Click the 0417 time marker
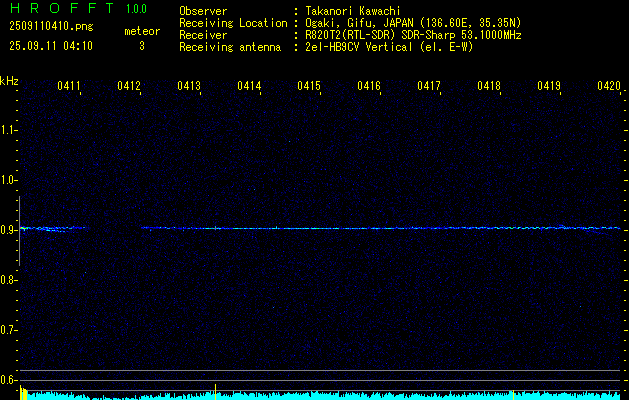The height and width of the screenshot is (400, 629). tap(429, 86)
